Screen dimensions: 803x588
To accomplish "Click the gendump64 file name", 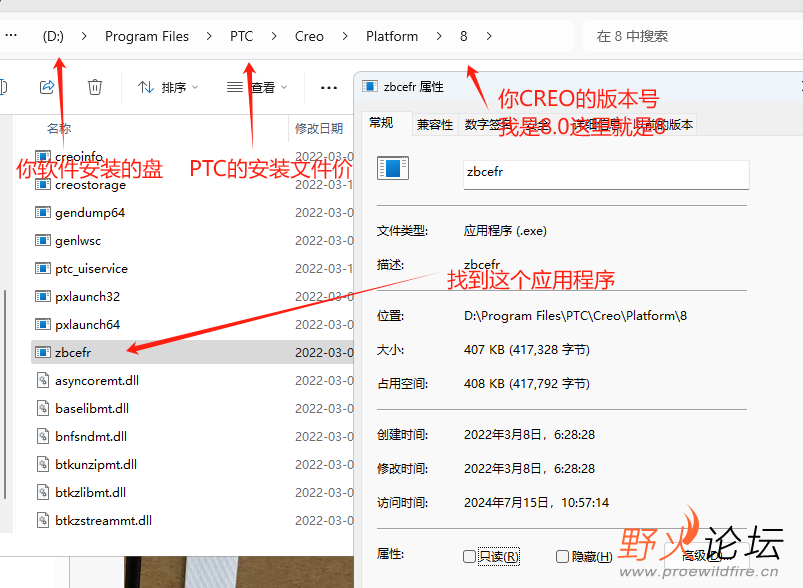I will click(90, 213).
